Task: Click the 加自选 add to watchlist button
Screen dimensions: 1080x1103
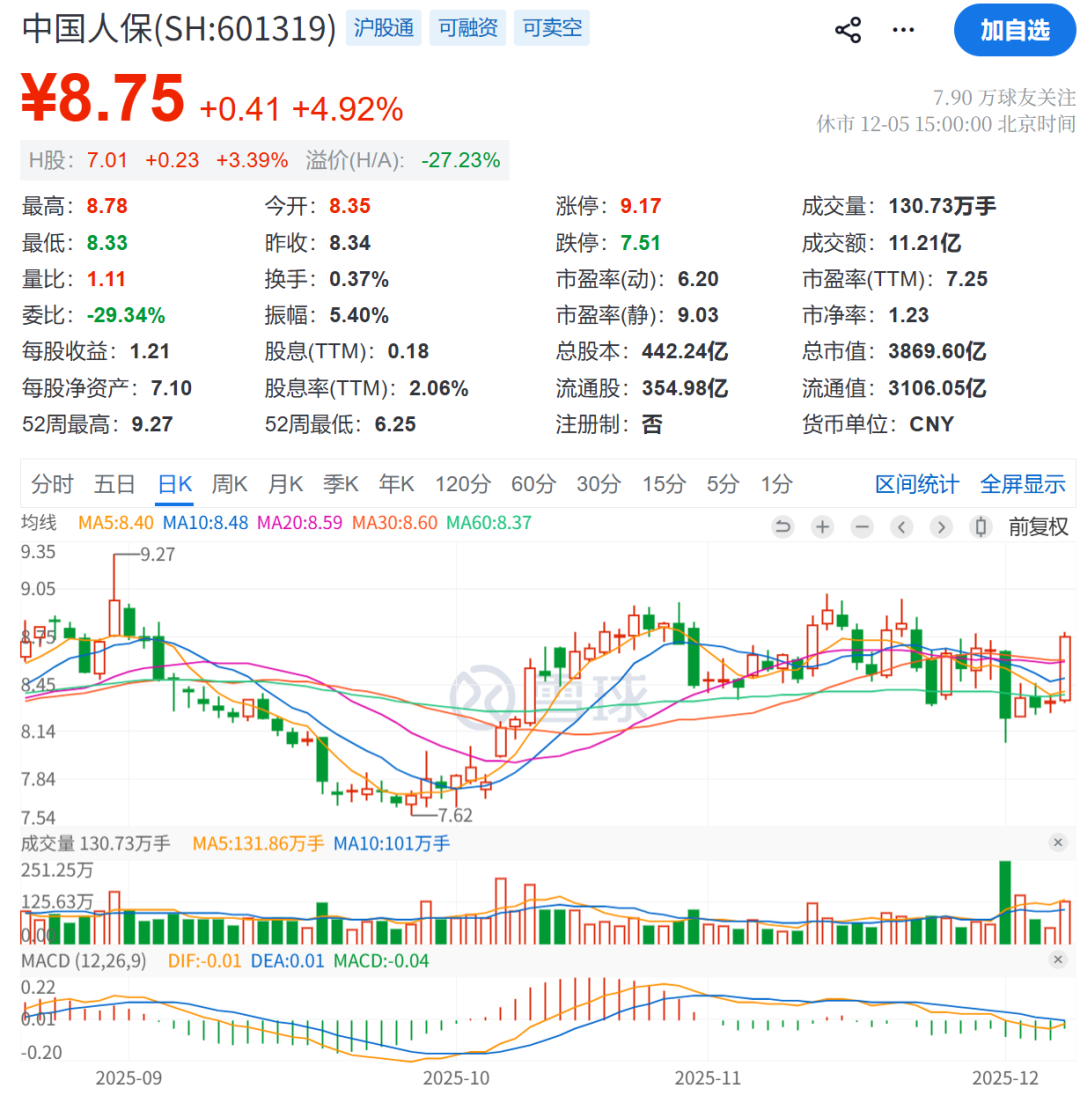Action: point(1014,30)
